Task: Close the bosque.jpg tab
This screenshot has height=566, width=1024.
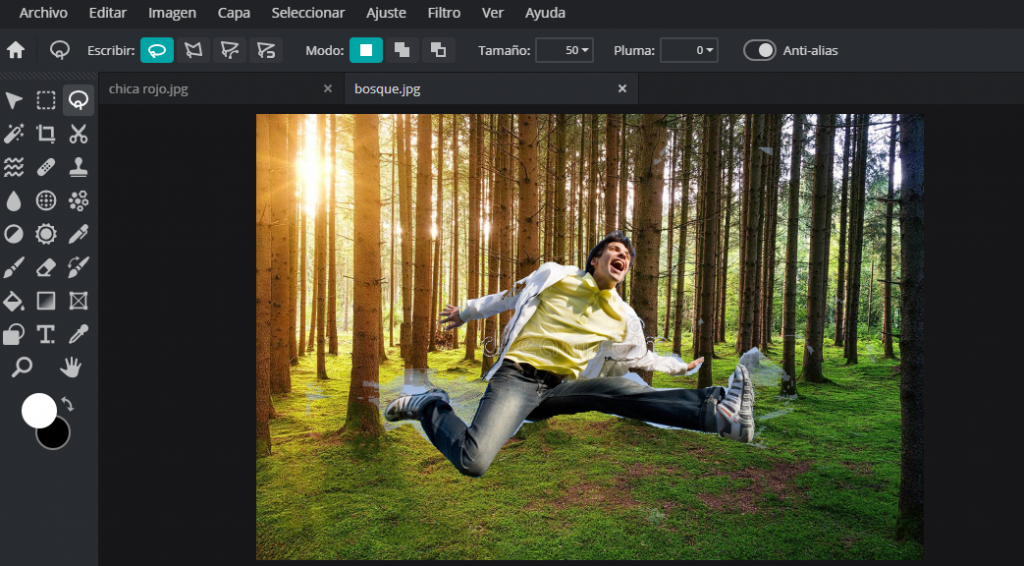Action: 622,89
